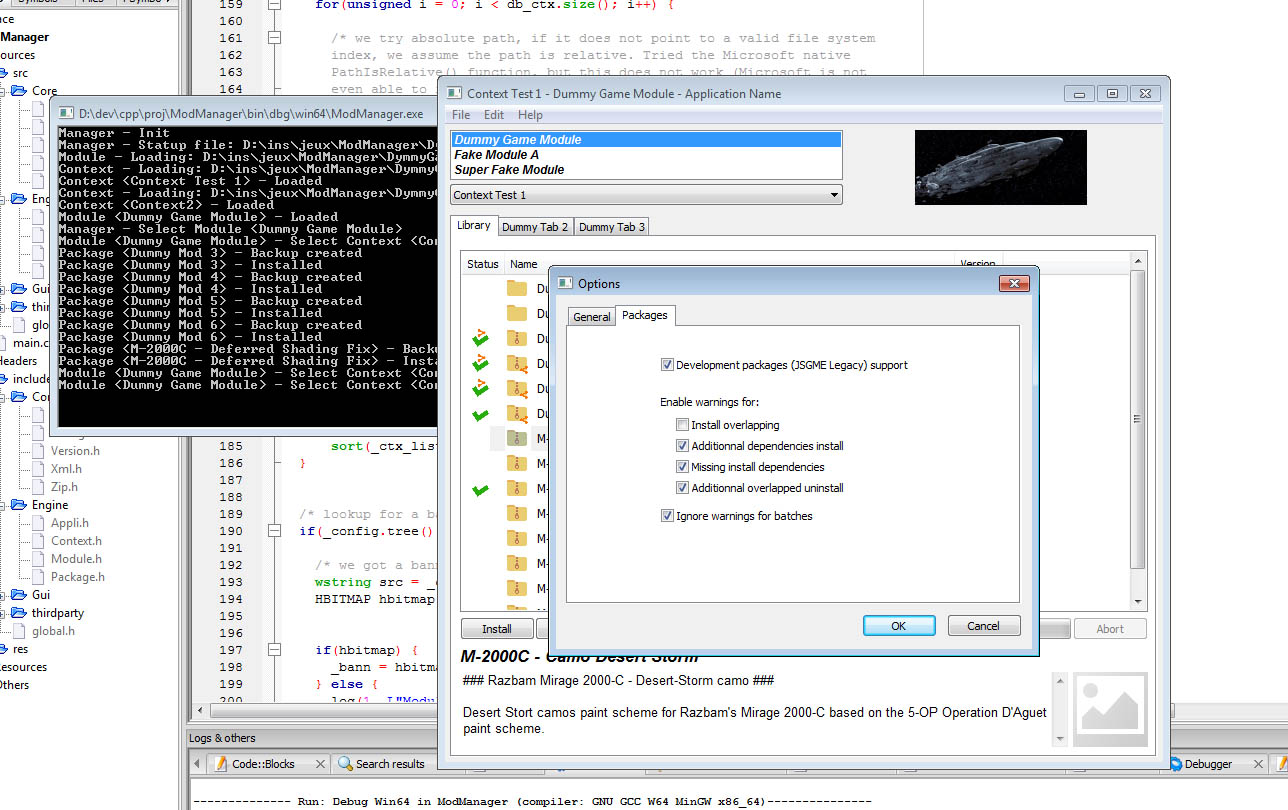Viewport: 1288px width, 810px height.
Task: Uncheck Additionnal overlapped uninstall warning
Action: pyautogui.click(x=683, y=488)
